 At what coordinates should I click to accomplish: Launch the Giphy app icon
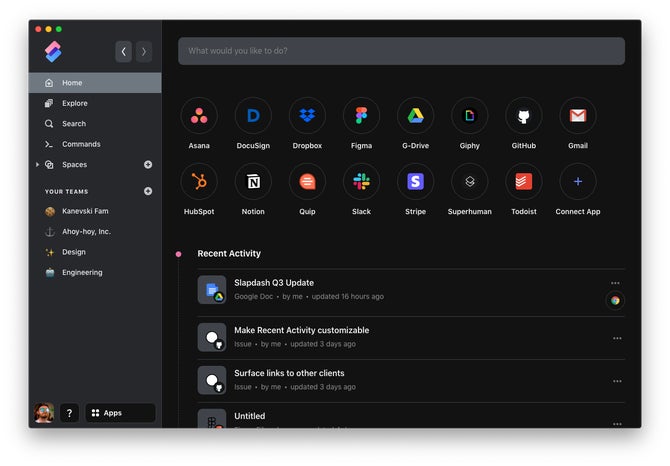pos(470,116)
